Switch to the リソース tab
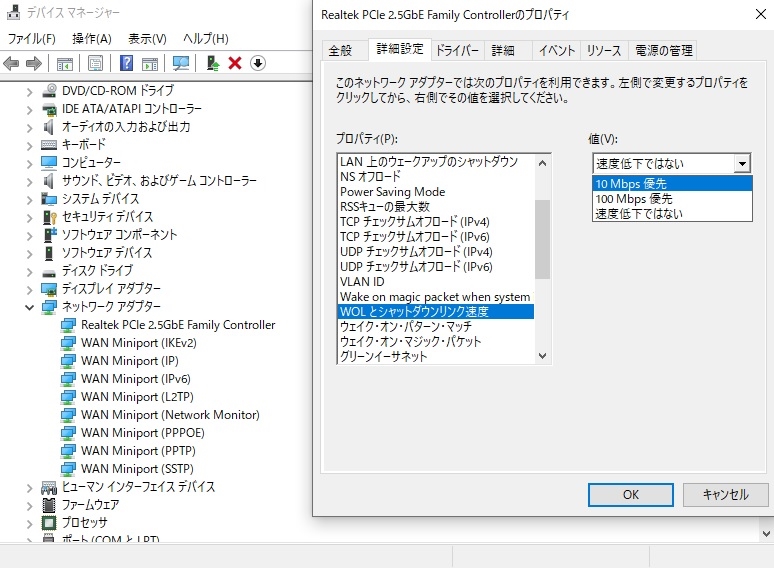The height and width of the screenshot is (568, 774). pos(604,50)
